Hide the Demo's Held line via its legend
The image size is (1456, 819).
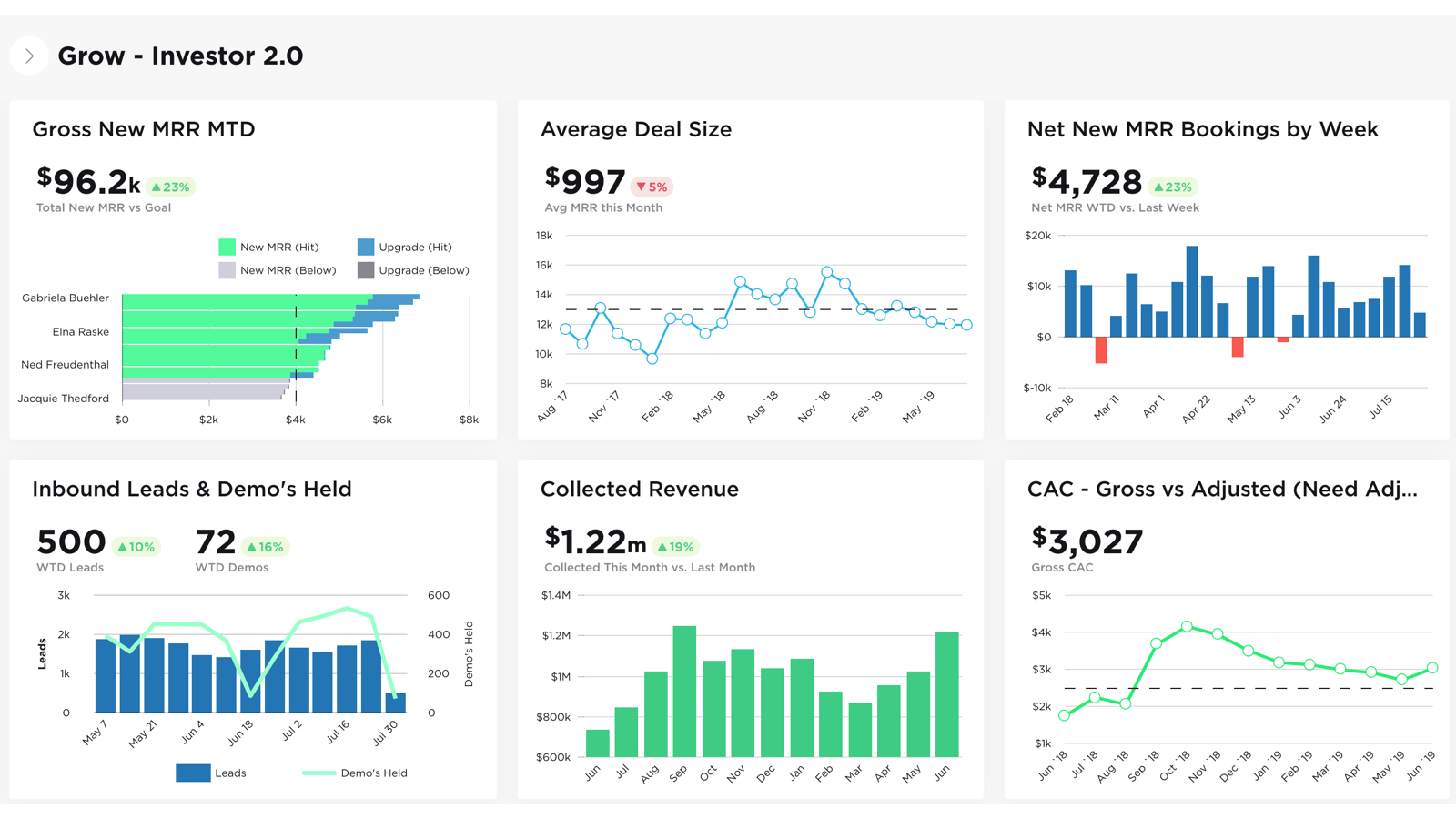click(355, 773)
